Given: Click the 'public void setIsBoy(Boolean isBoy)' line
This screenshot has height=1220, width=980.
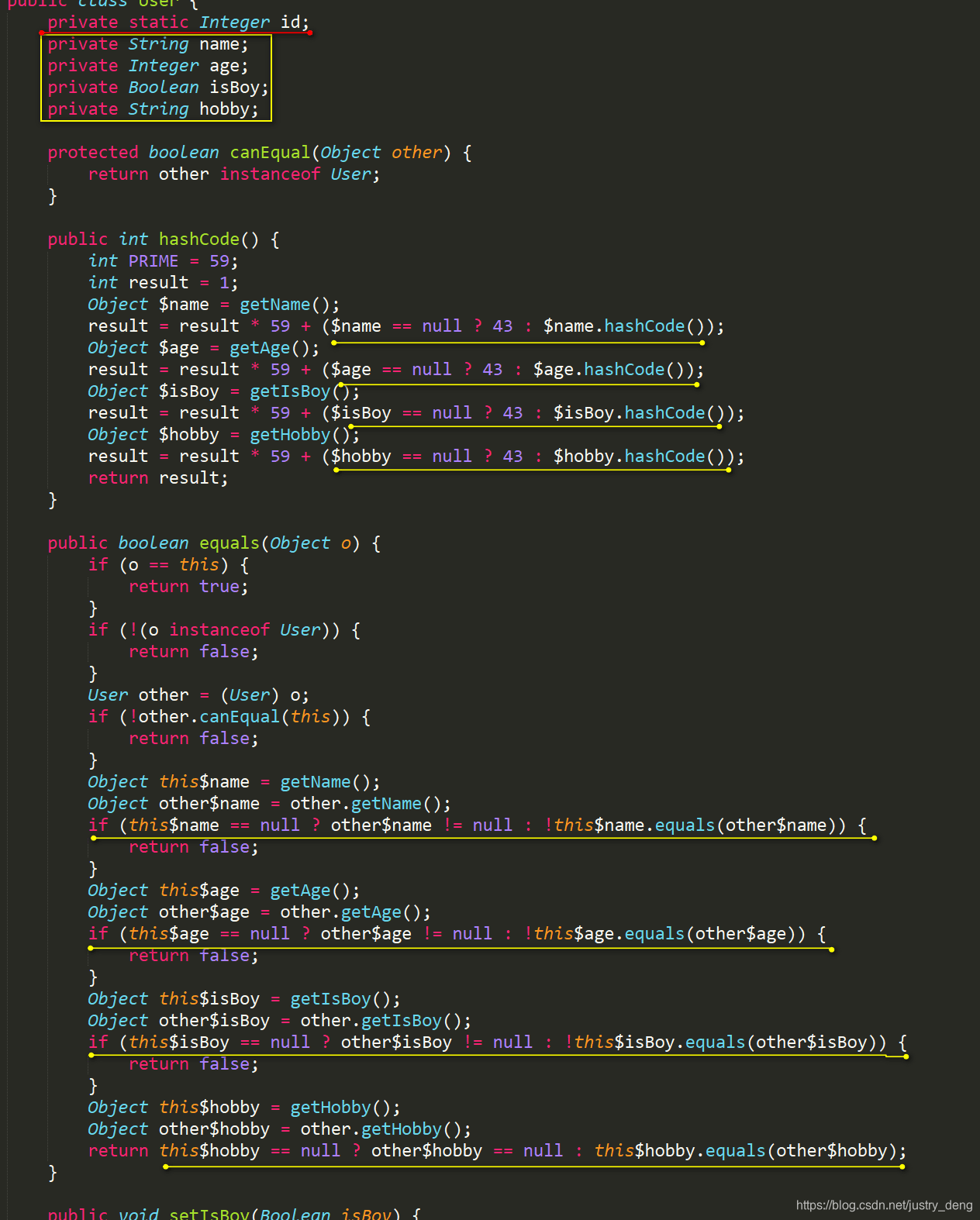Looking at the screenshot, I should (x=234, y=1213).
